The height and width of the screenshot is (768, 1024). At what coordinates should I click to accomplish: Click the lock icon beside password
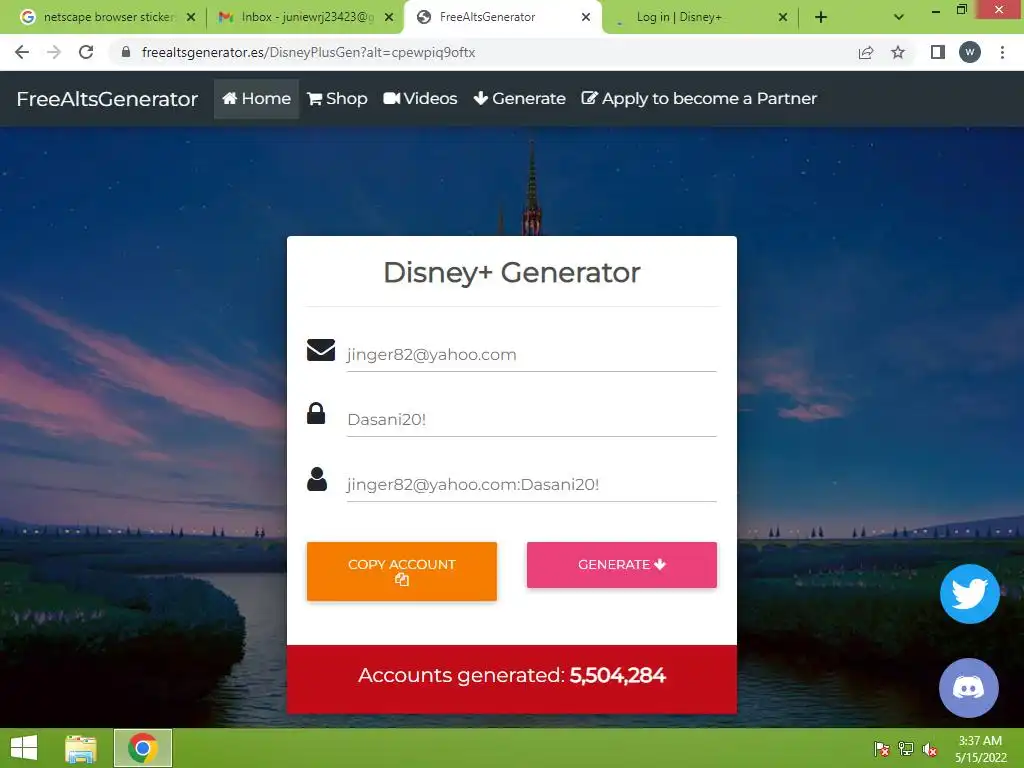point(316,413)
